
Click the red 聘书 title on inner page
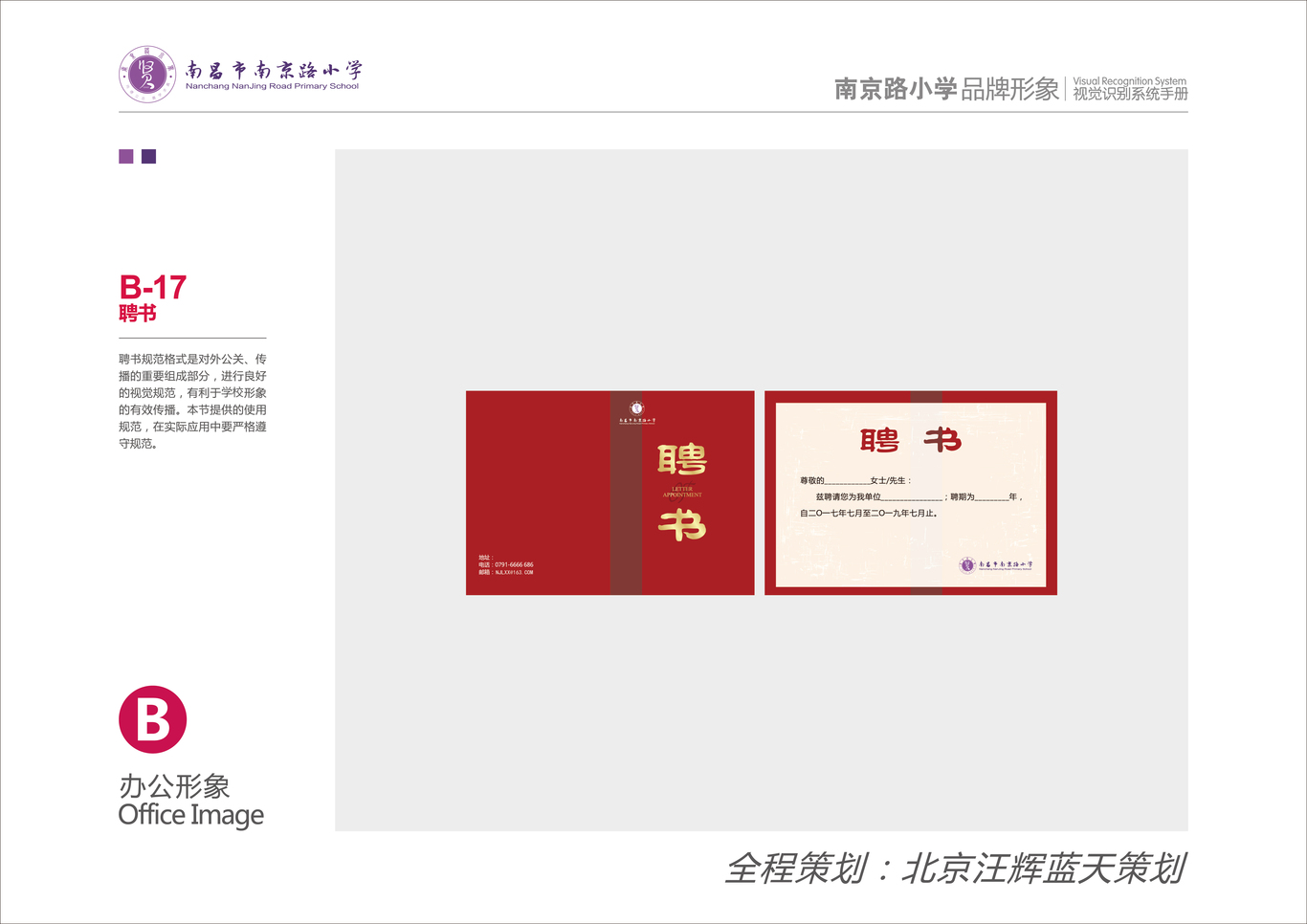click(x=910, y=441)
